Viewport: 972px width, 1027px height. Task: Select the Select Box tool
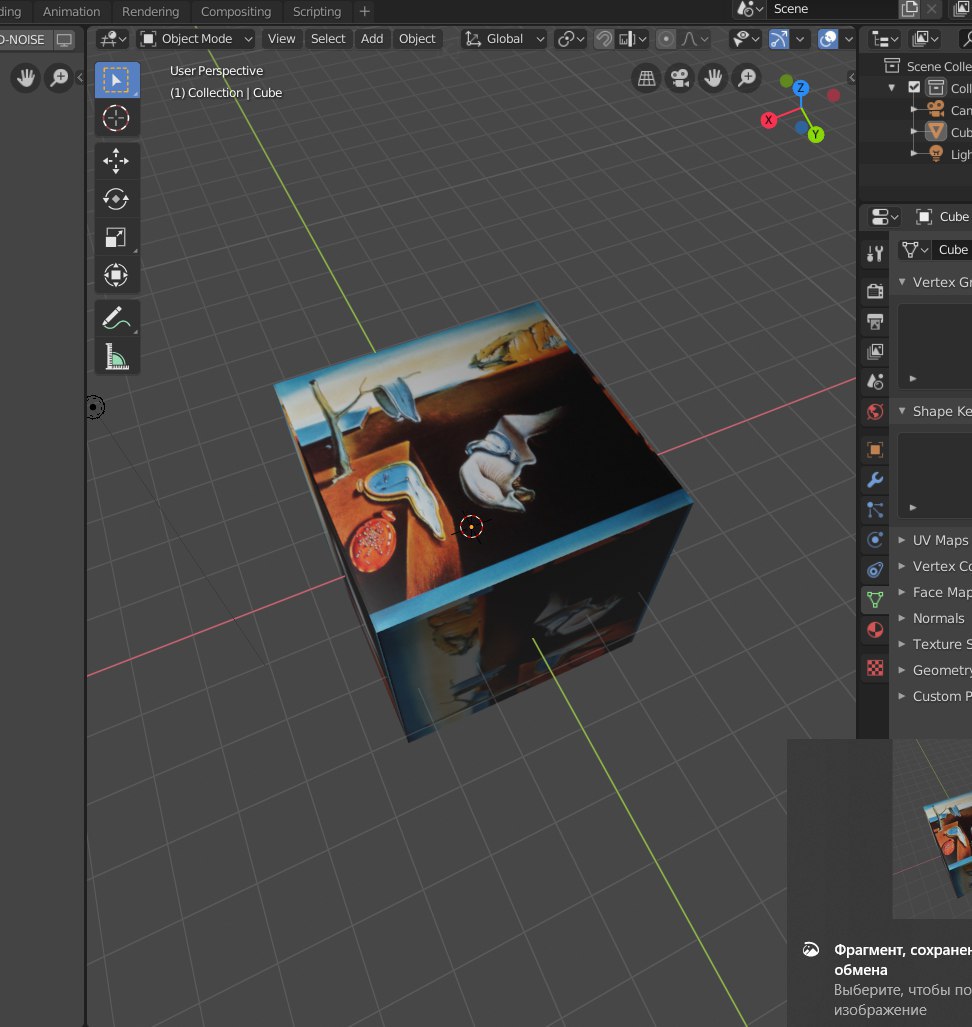[x=117, y=80]
